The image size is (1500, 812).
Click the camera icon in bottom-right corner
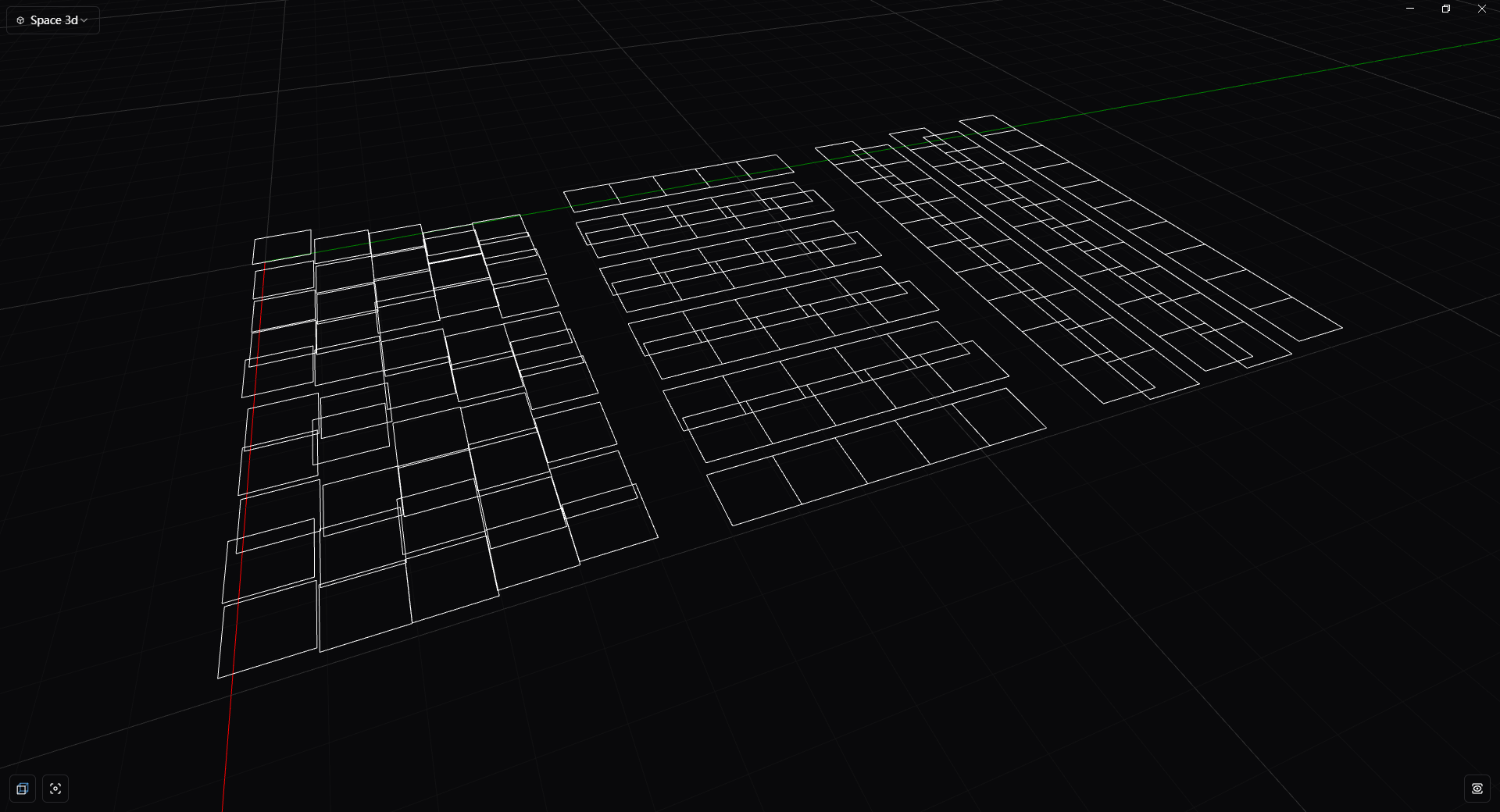1477,789
